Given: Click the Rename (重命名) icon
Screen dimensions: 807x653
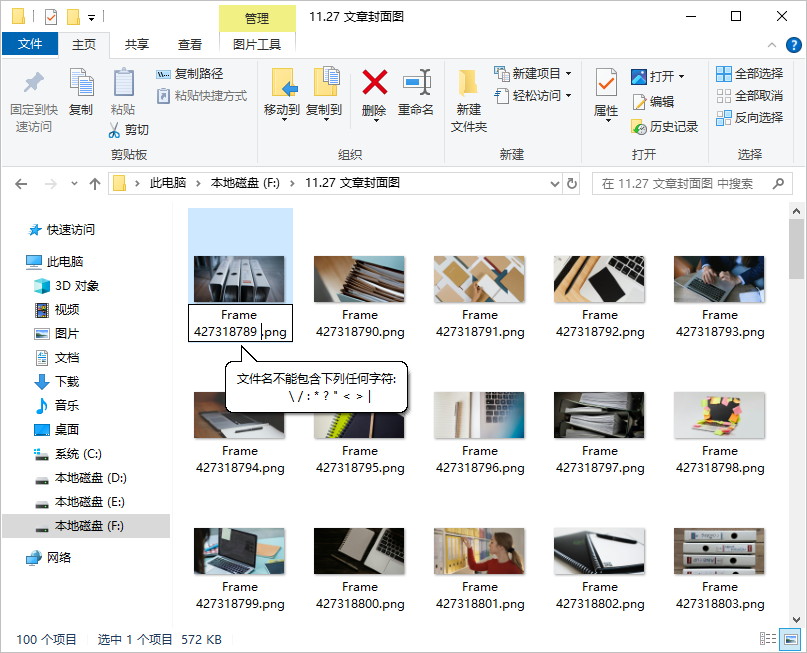Looking at the screenshot, I should point(416,82).
